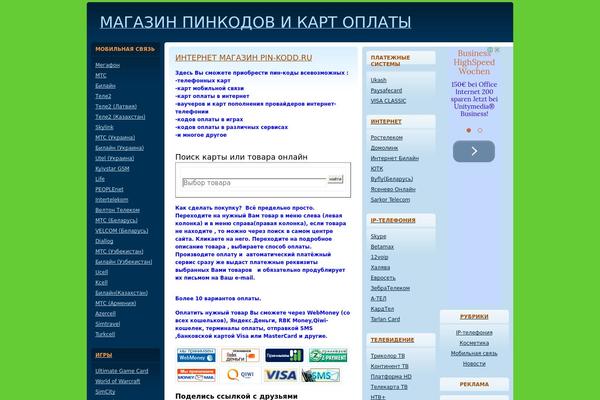Open the Ukash payment system link

click(378, 80)
